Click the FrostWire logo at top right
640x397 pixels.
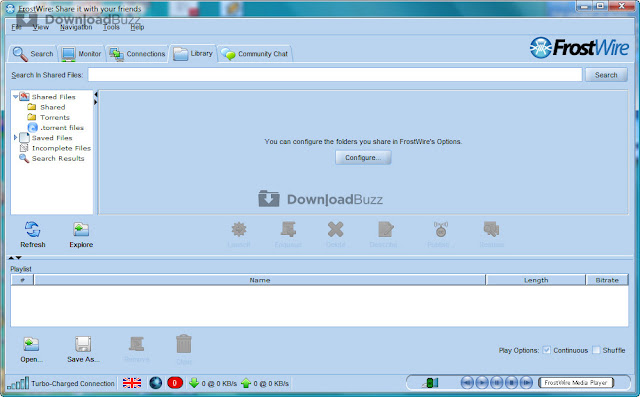click(x=580, y=48)
